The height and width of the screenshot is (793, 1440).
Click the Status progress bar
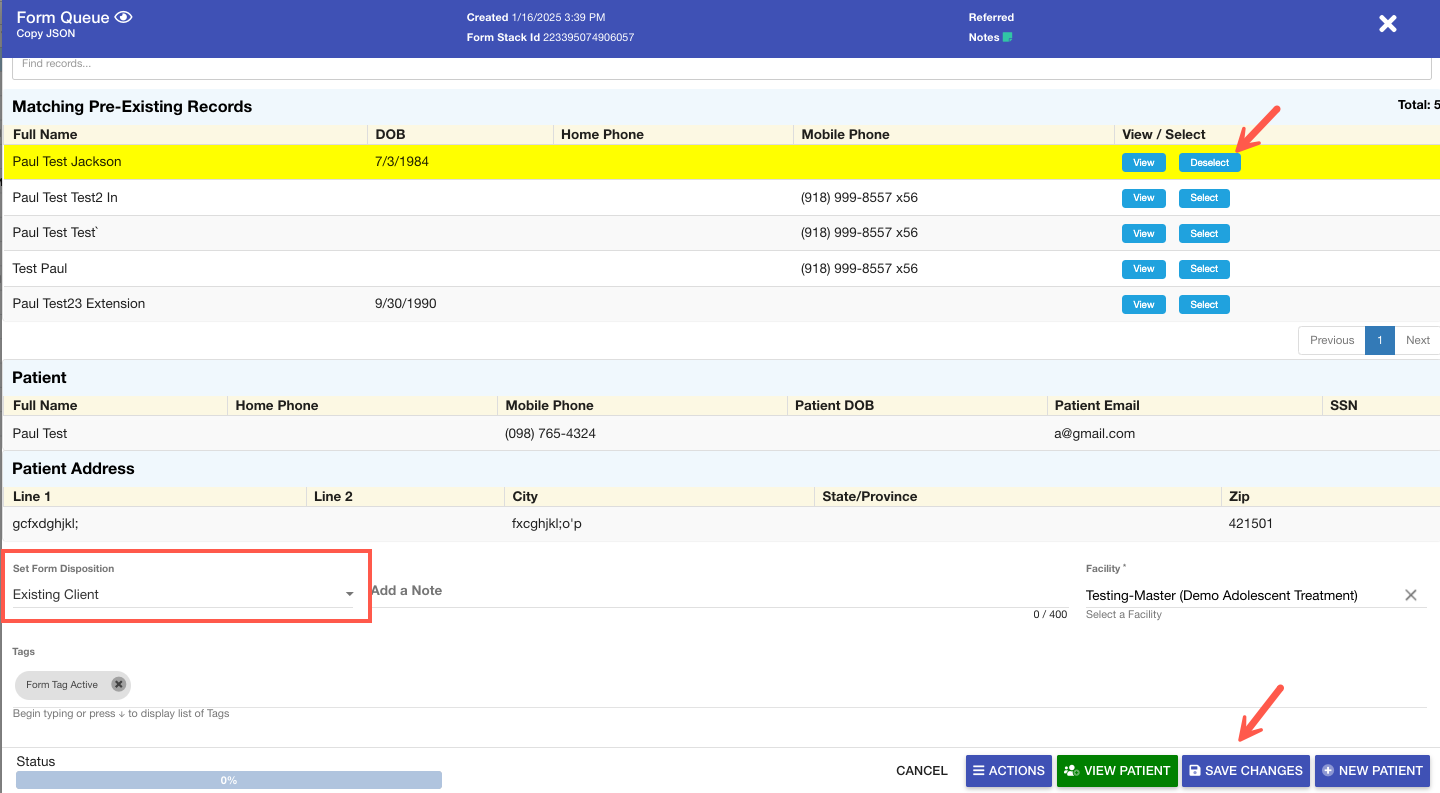click(x=229, y=780)
